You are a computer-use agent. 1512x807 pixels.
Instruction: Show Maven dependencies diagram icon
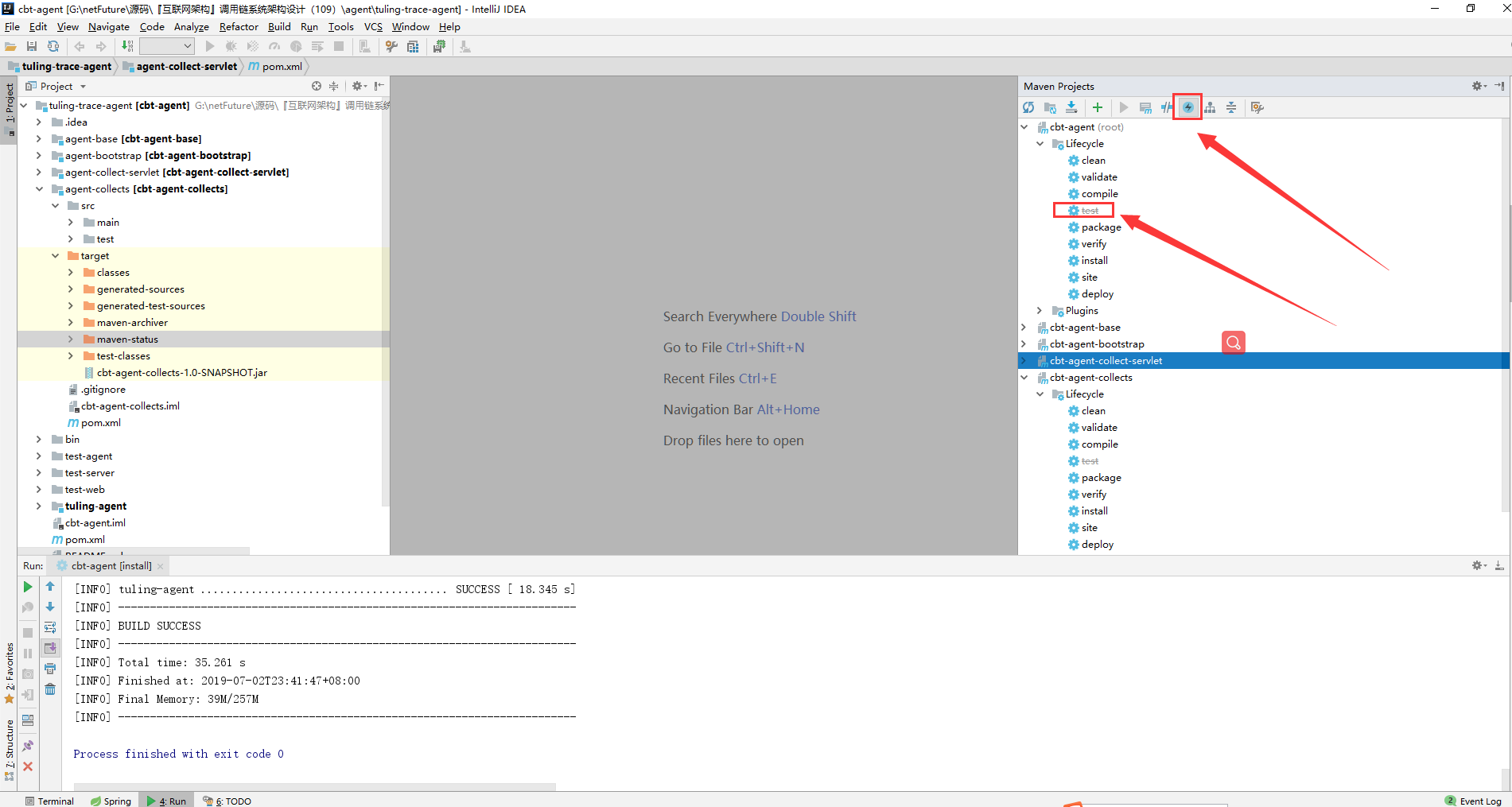pyautogui.click(x=1210, y=107)
